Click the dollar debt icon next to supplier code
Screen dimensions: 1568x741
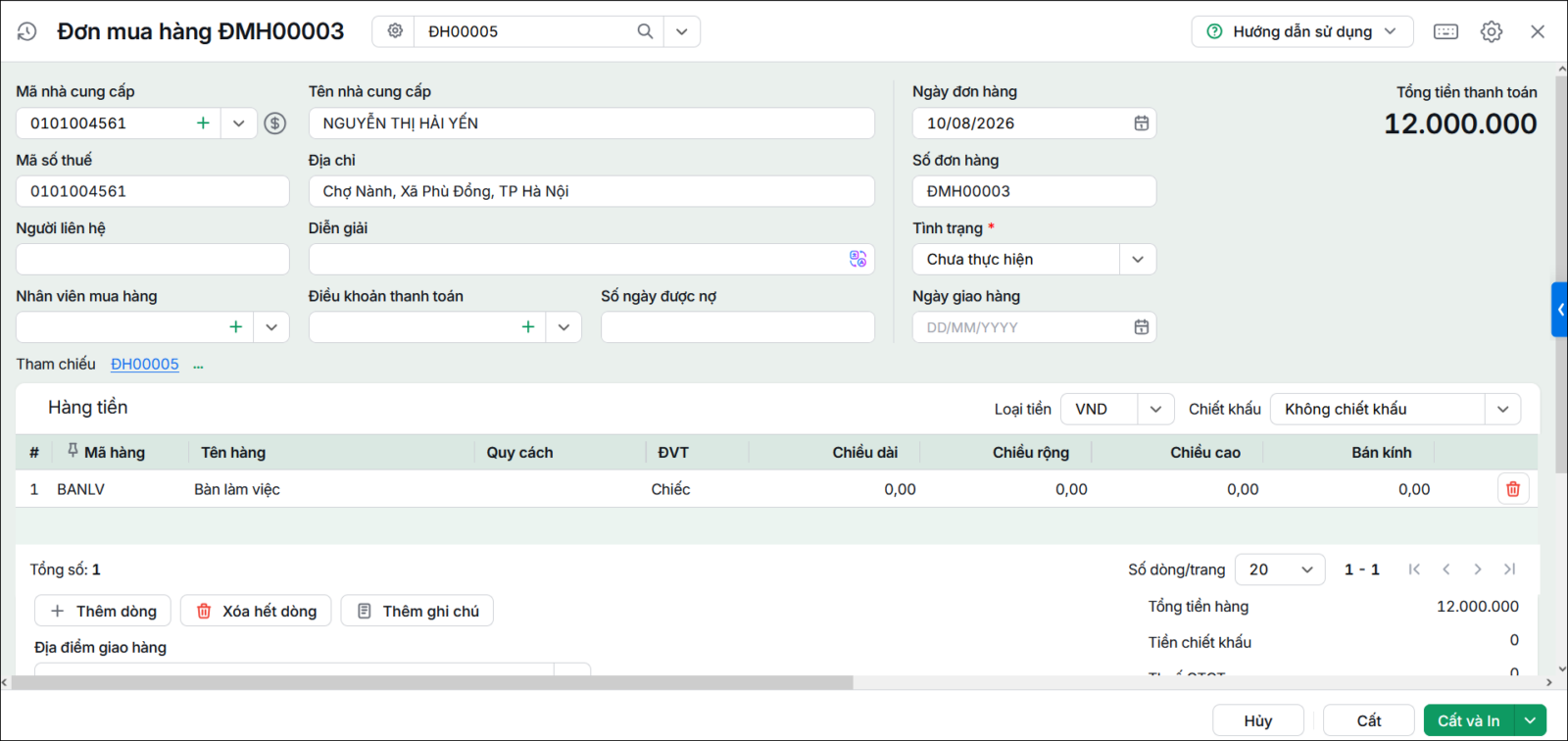click(x=275, y=123)
